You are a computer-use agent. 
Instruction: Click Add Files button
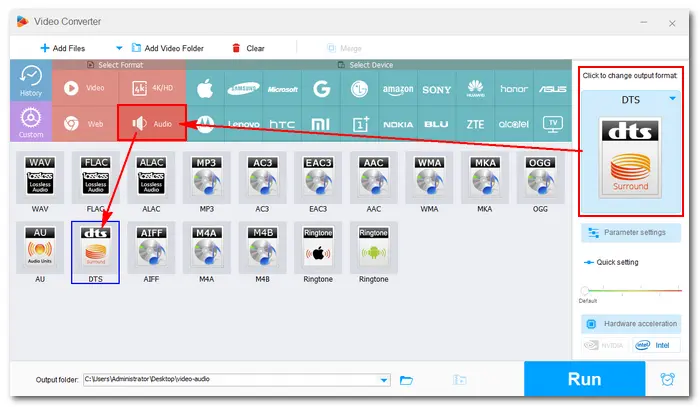pyautogui.click(x=62, y=48)
